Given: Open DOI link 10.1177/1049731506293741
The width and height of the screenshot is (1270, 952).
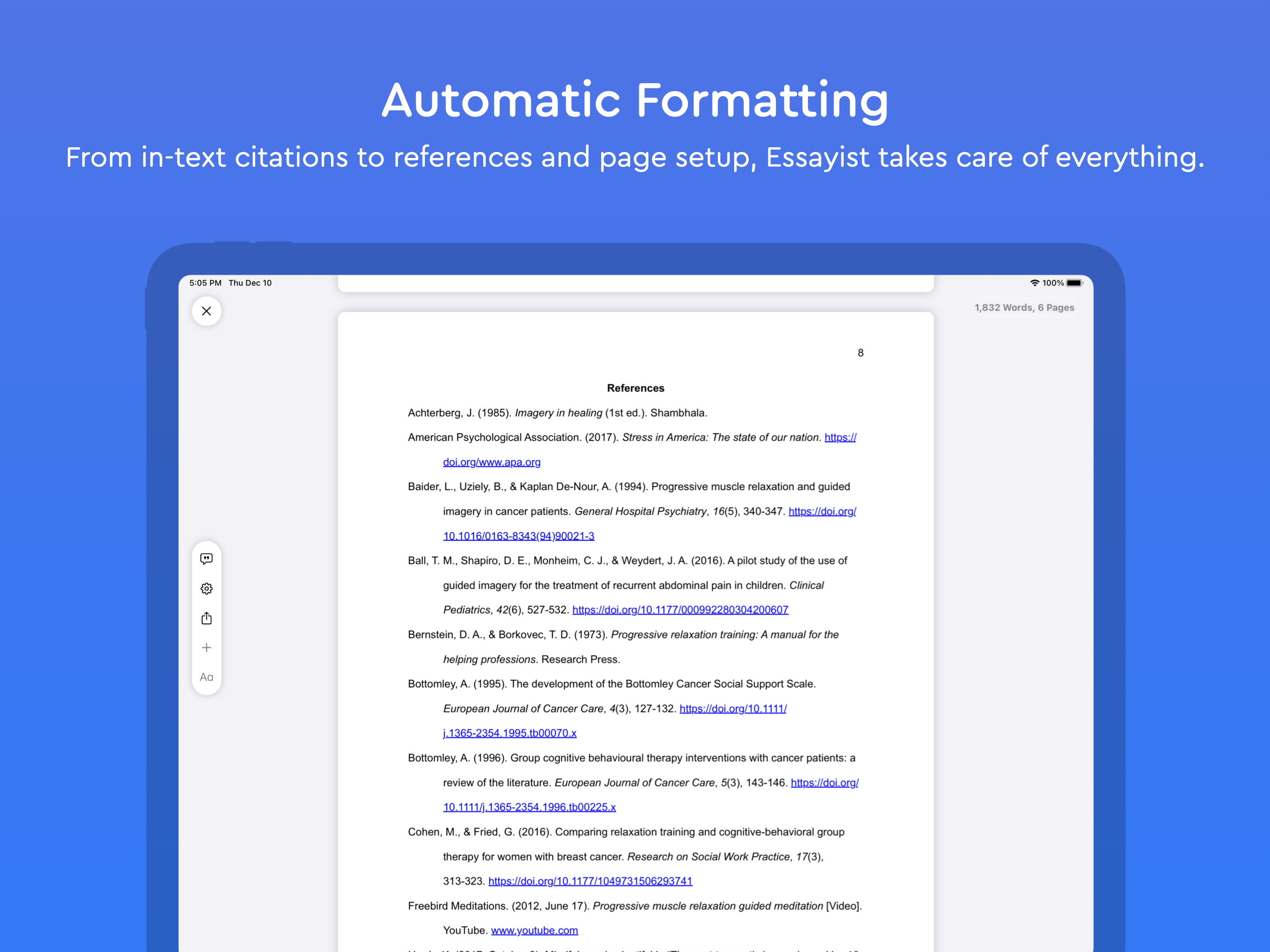Looking at the screenshot, I should pos(589,881).
